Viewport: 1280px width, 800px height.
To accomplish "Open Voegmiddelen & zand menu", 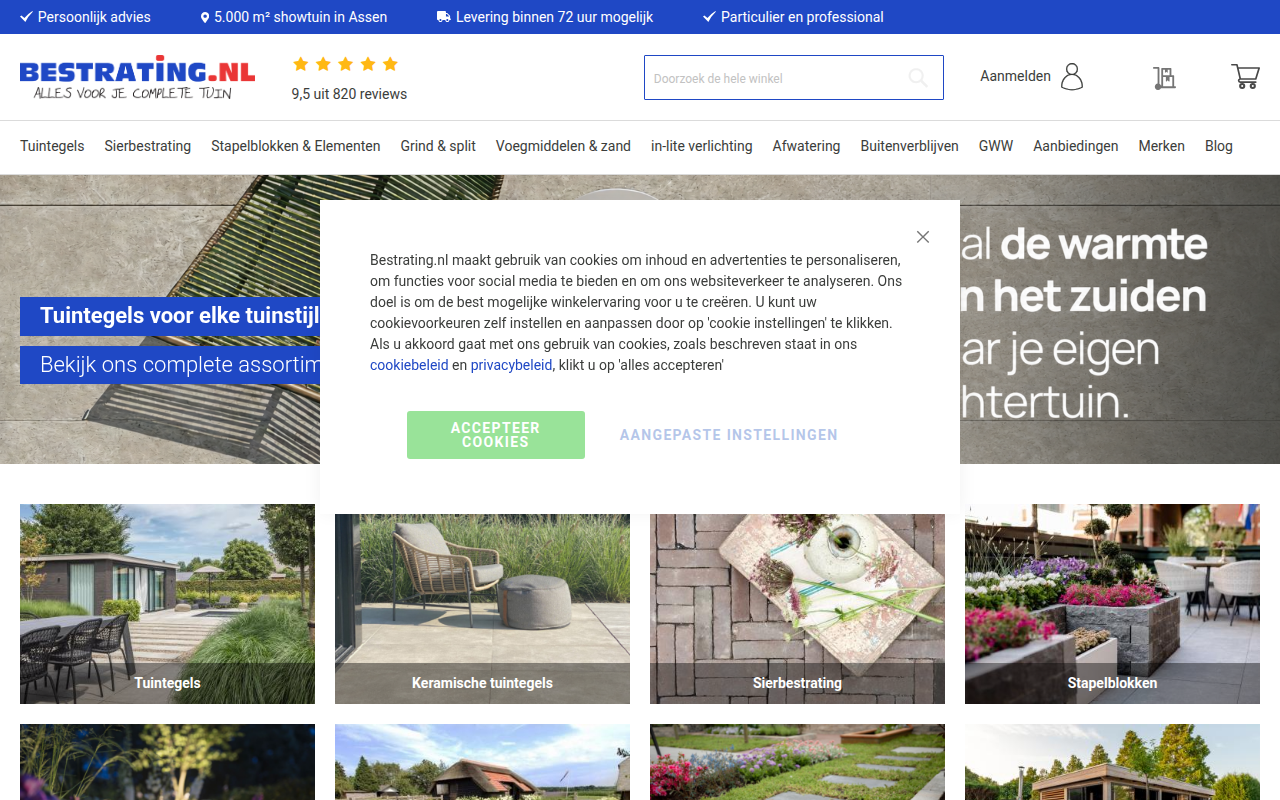I will [x=563, y=146].
